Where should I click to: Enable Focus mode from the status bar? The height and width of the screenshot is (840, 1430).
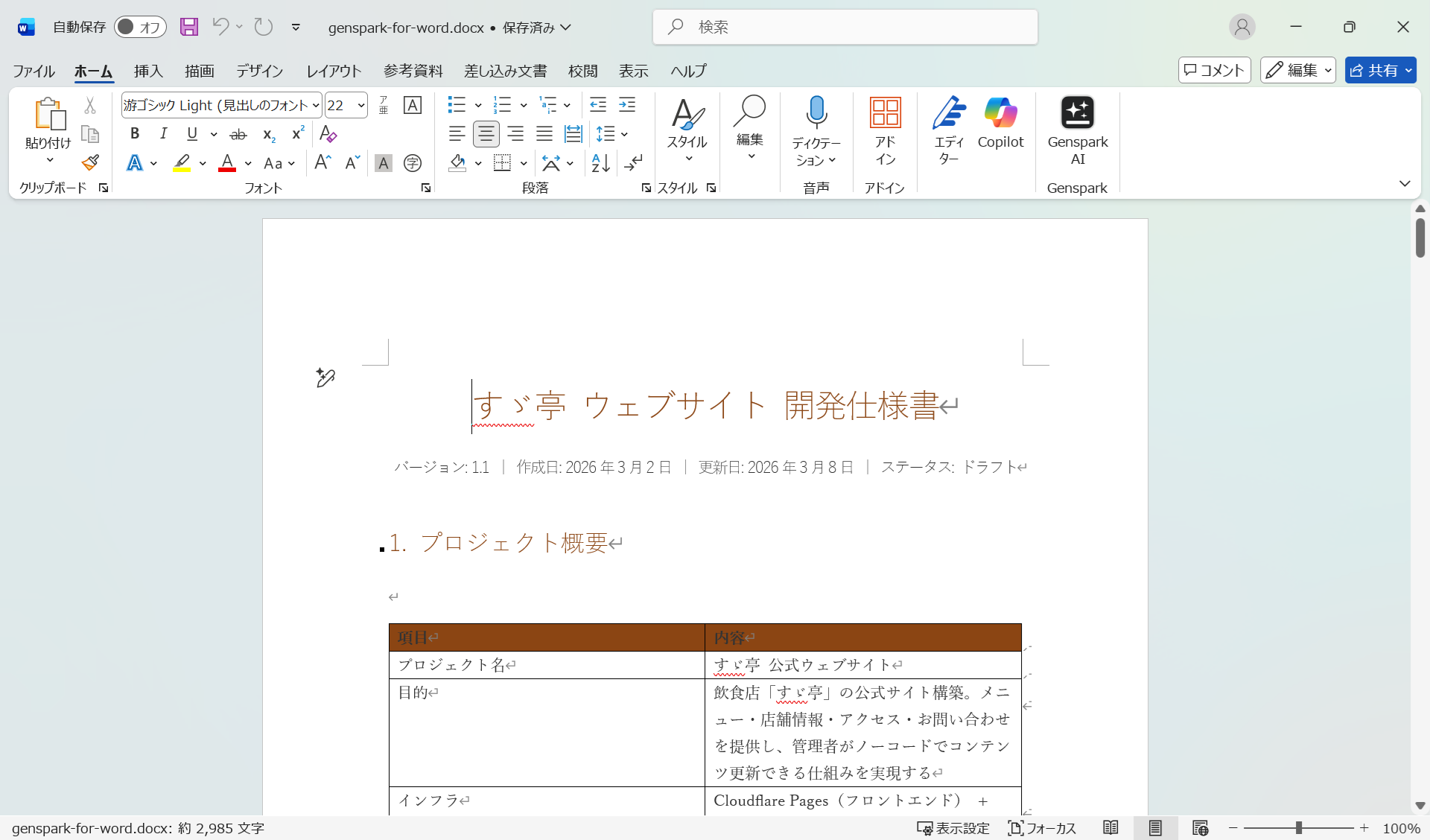1042,828
